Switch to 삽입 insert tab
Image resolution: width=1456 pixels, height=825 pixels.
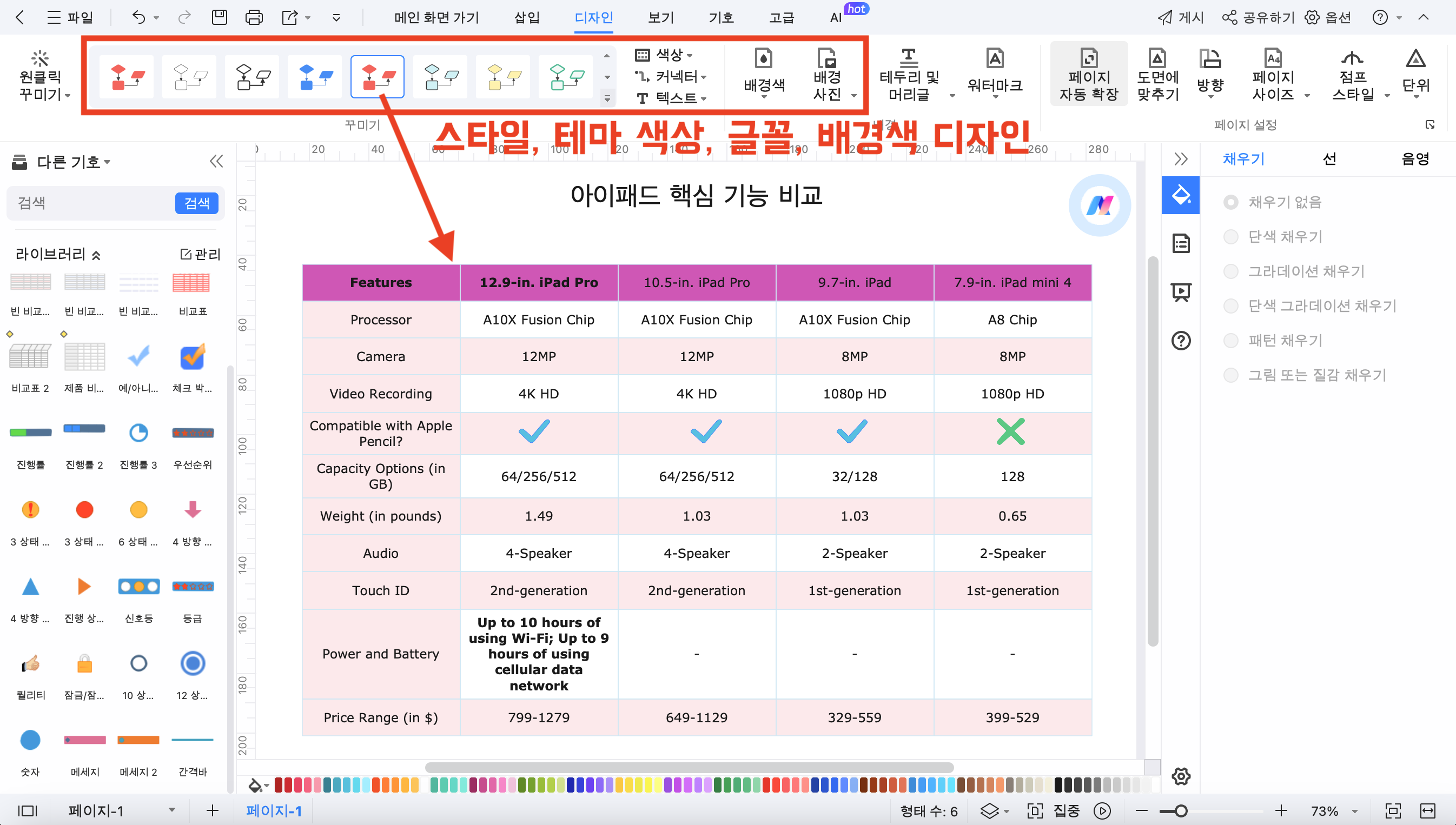pyautogui.click(x=526, y=17)
